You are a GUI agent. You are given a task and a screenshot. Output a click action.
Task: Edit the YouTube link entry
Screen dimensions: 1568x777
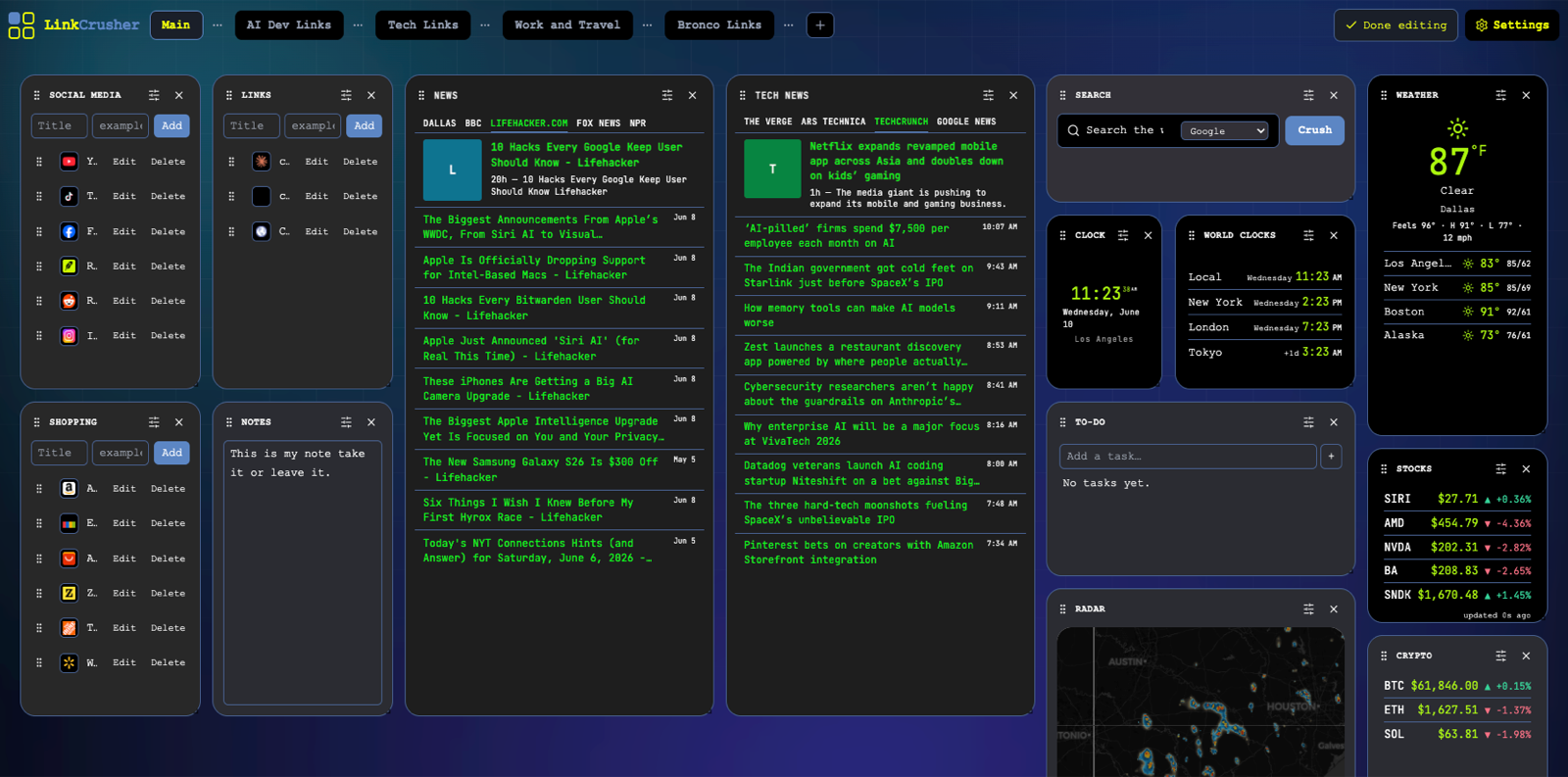click(x=124, y=162)
